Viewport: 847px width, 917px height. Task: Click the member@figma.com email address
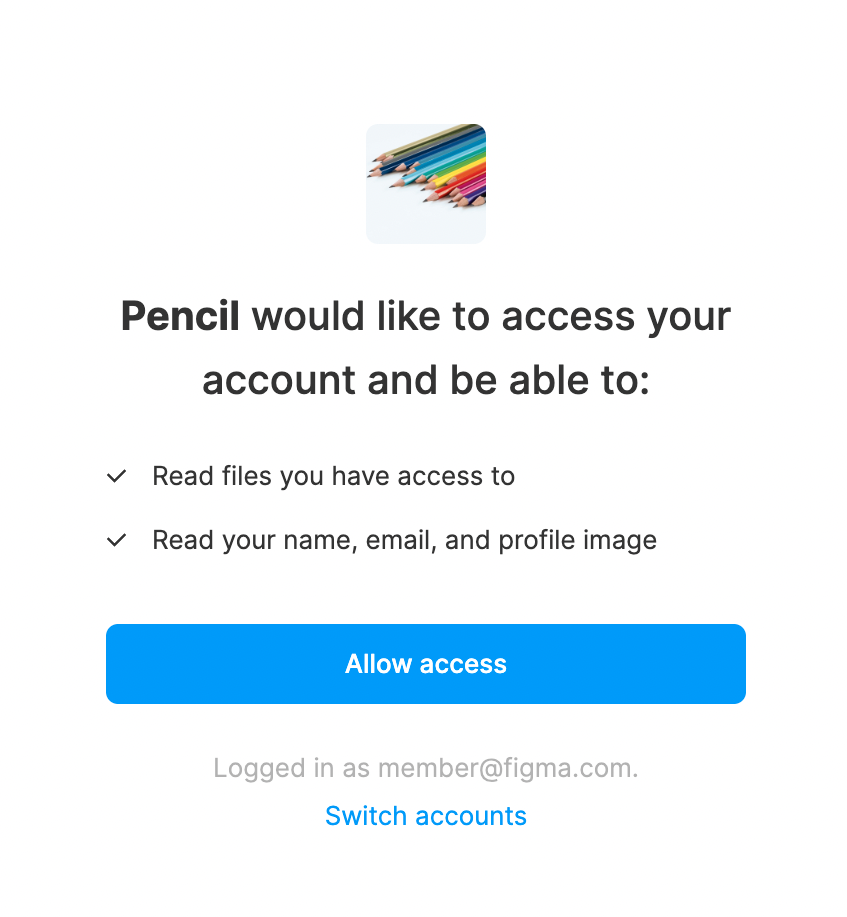point(507,769)
